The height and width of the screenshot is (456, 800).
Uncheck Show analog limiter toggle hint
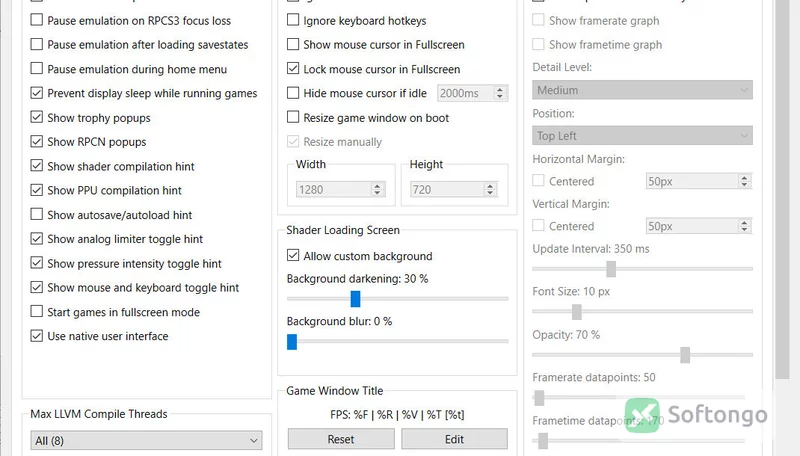click(36, 239)
